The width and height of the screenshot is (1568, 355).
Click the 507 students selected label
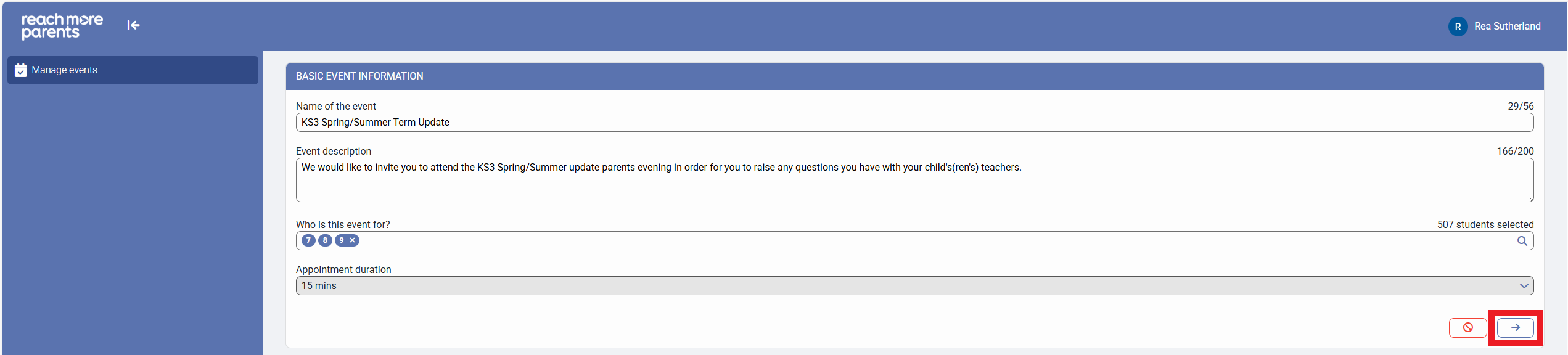1485,225
